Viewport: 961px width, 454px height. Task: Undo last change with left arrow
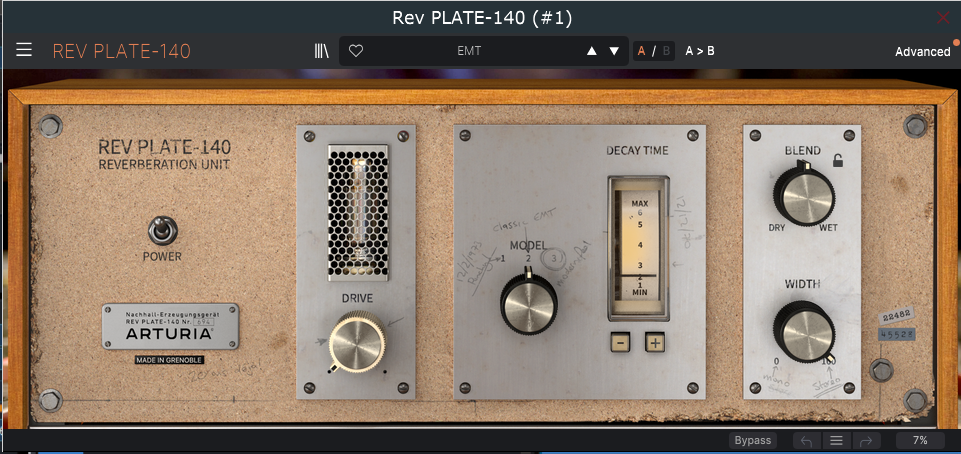[x=807, y=440]
